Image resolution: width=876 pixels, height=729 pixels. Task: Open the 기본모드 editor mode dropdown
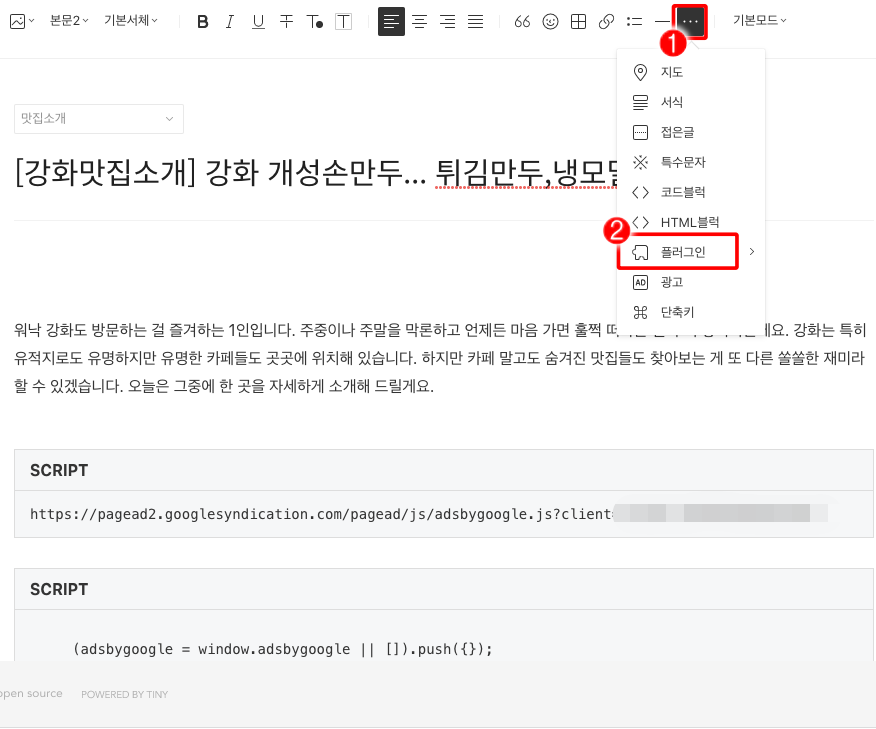pos(758,20)
